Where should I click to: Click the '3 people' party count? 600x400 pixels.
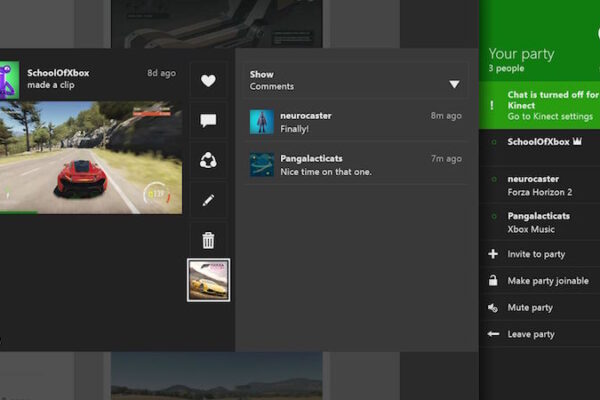pos(506,69)
